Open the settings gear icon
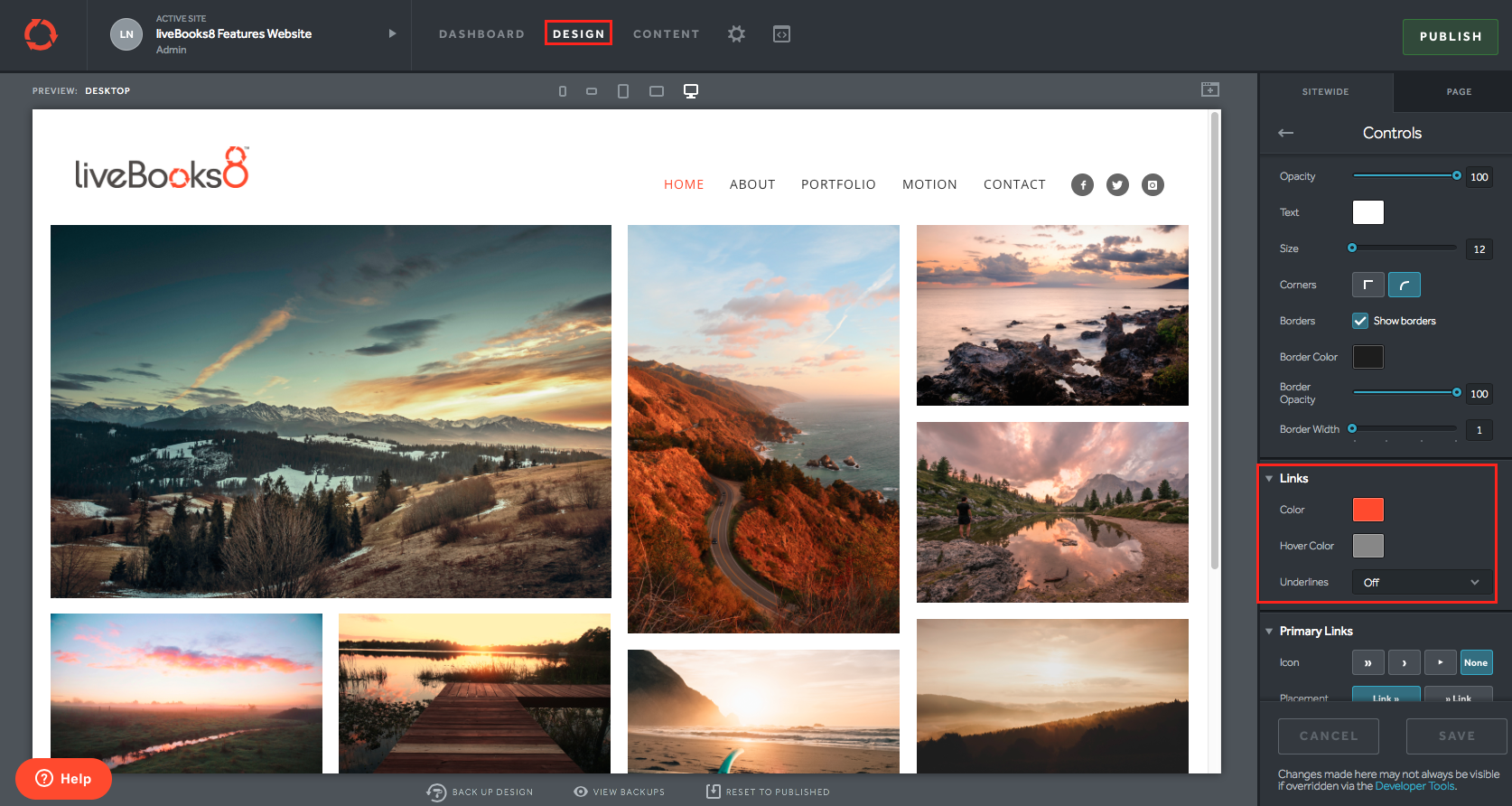 pyautogui.click(x=736, y=34)
